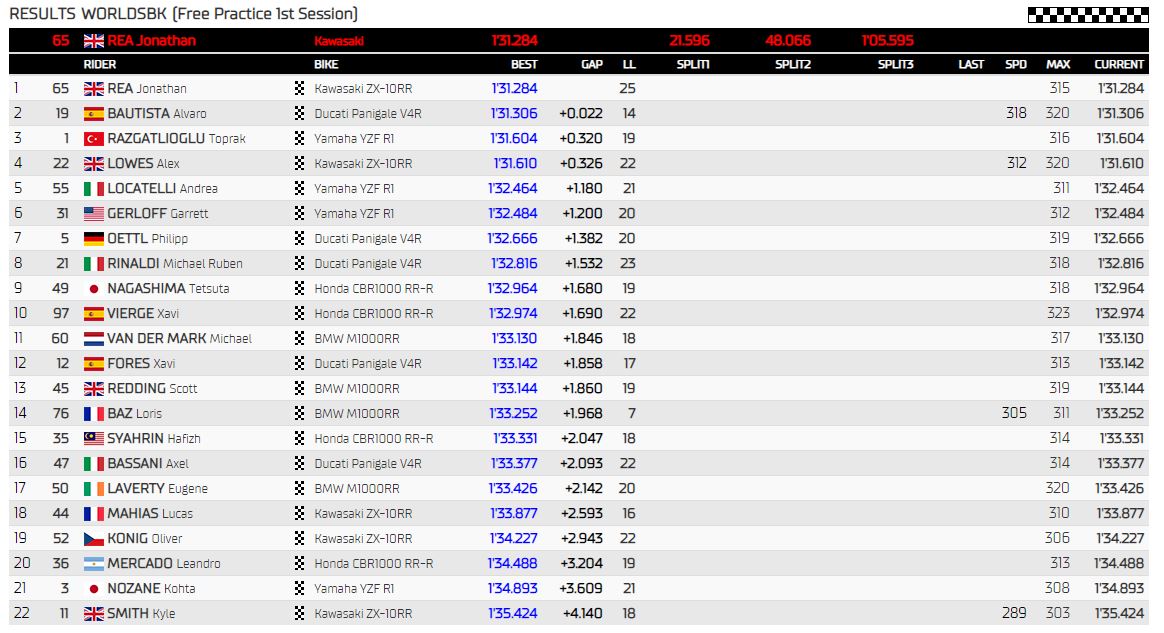Click the SPLIT3 column header
The image size is (1164, 633).
[x=895, y=65]
